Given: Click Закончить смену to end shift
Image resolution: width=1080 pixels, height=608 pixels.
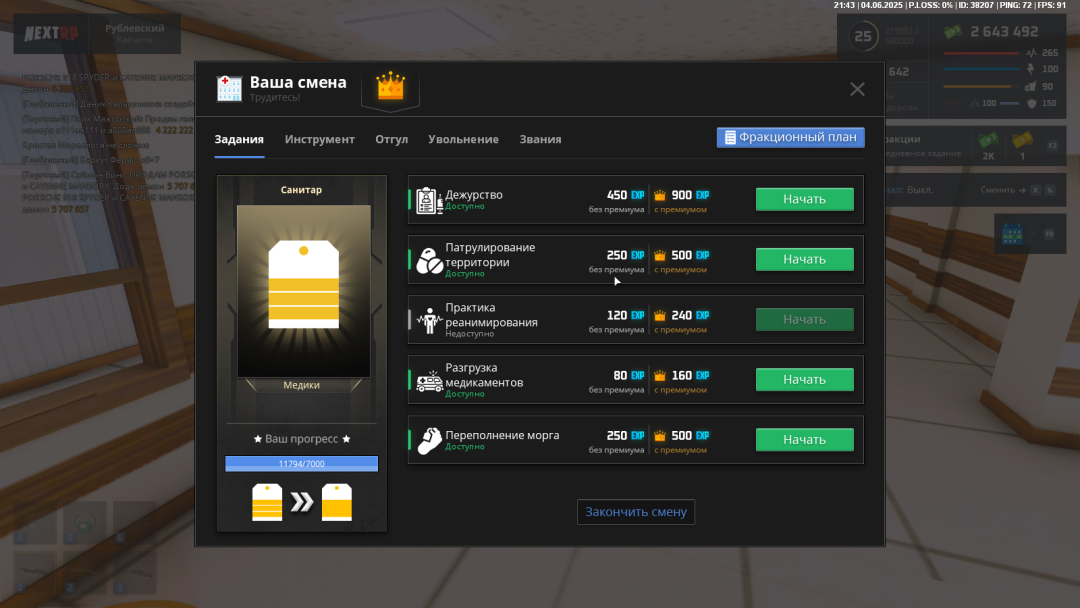Looking at the screenshot, I should [x=636, y=512].
